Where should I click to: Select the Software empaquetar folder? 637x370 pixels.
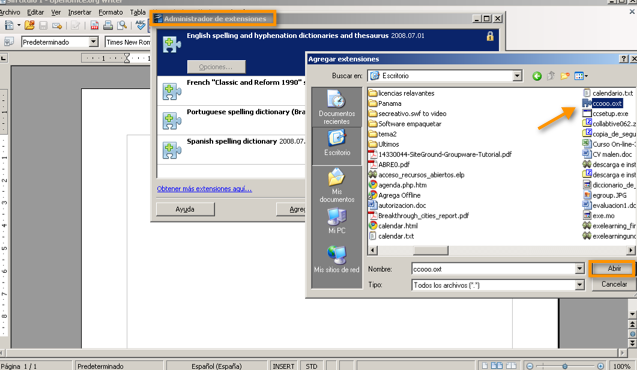405,124
